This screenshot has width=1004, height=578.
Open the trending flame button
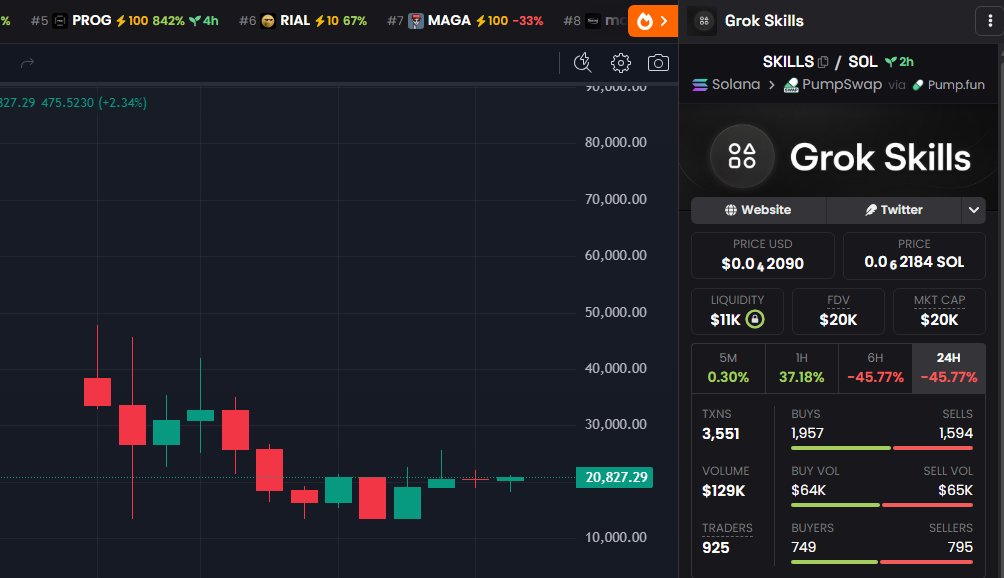coord(652,21)
